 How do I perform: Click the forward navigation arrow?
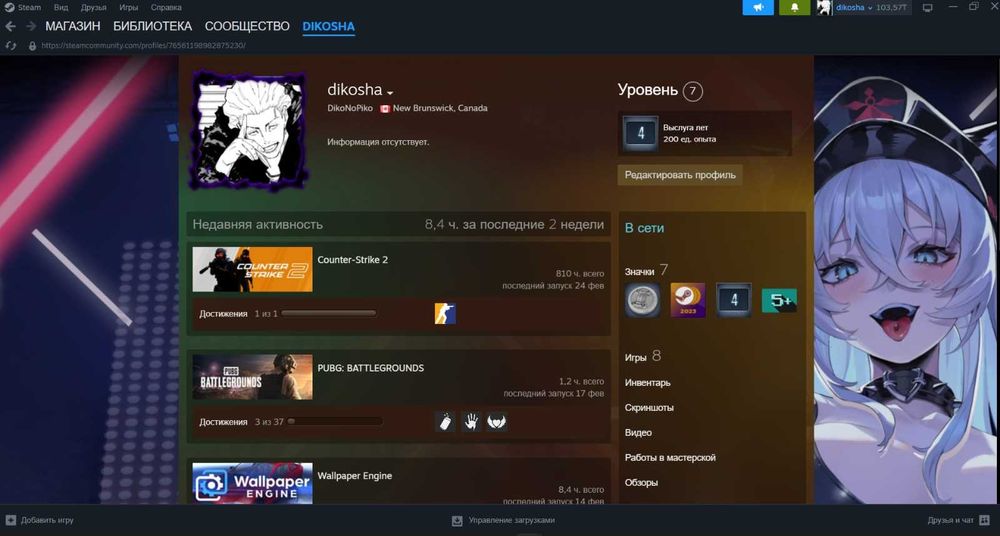[x=31, y=27]
